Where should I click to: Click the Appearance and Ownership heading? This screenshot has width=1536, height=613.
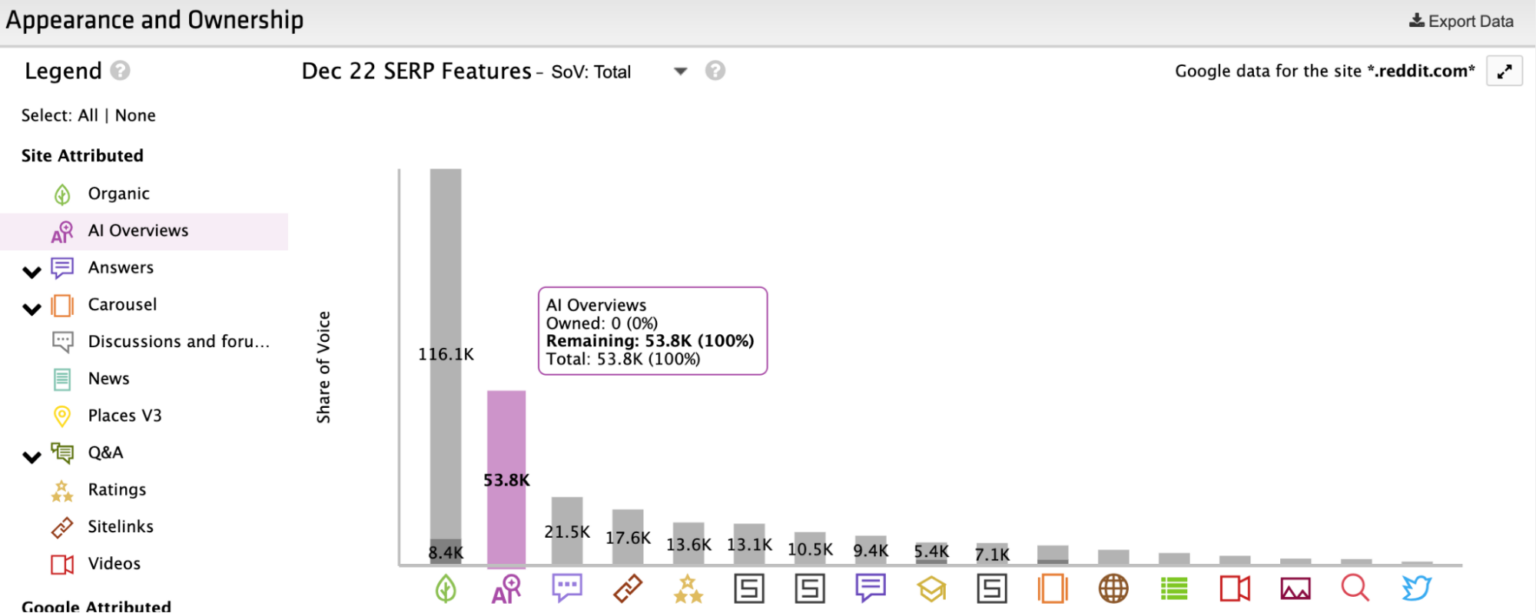pyautogui.click(x=155, y=20)
